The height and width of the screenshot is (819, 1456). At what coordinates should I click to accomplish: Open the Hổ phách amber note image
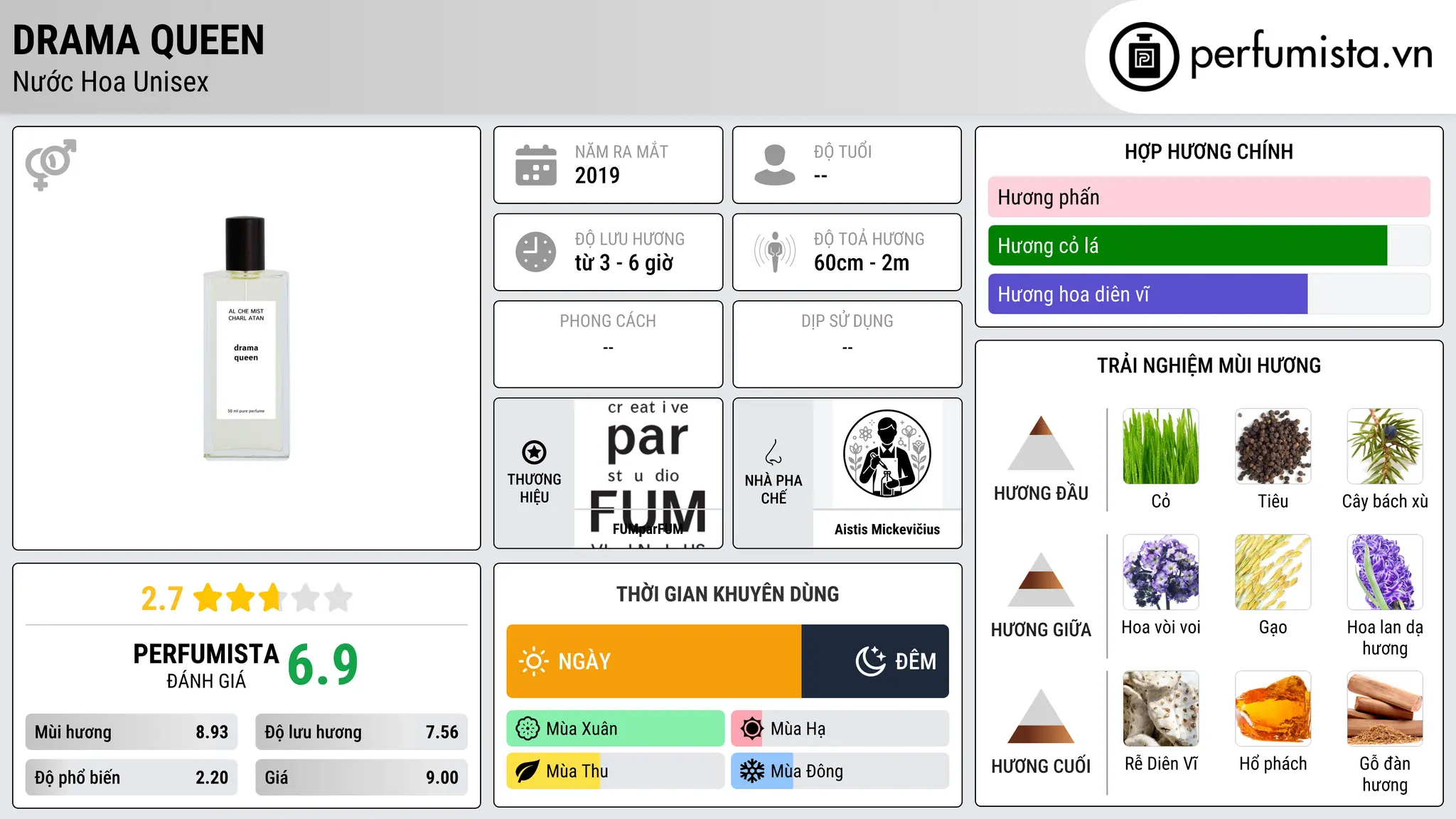coord(1273,709)
